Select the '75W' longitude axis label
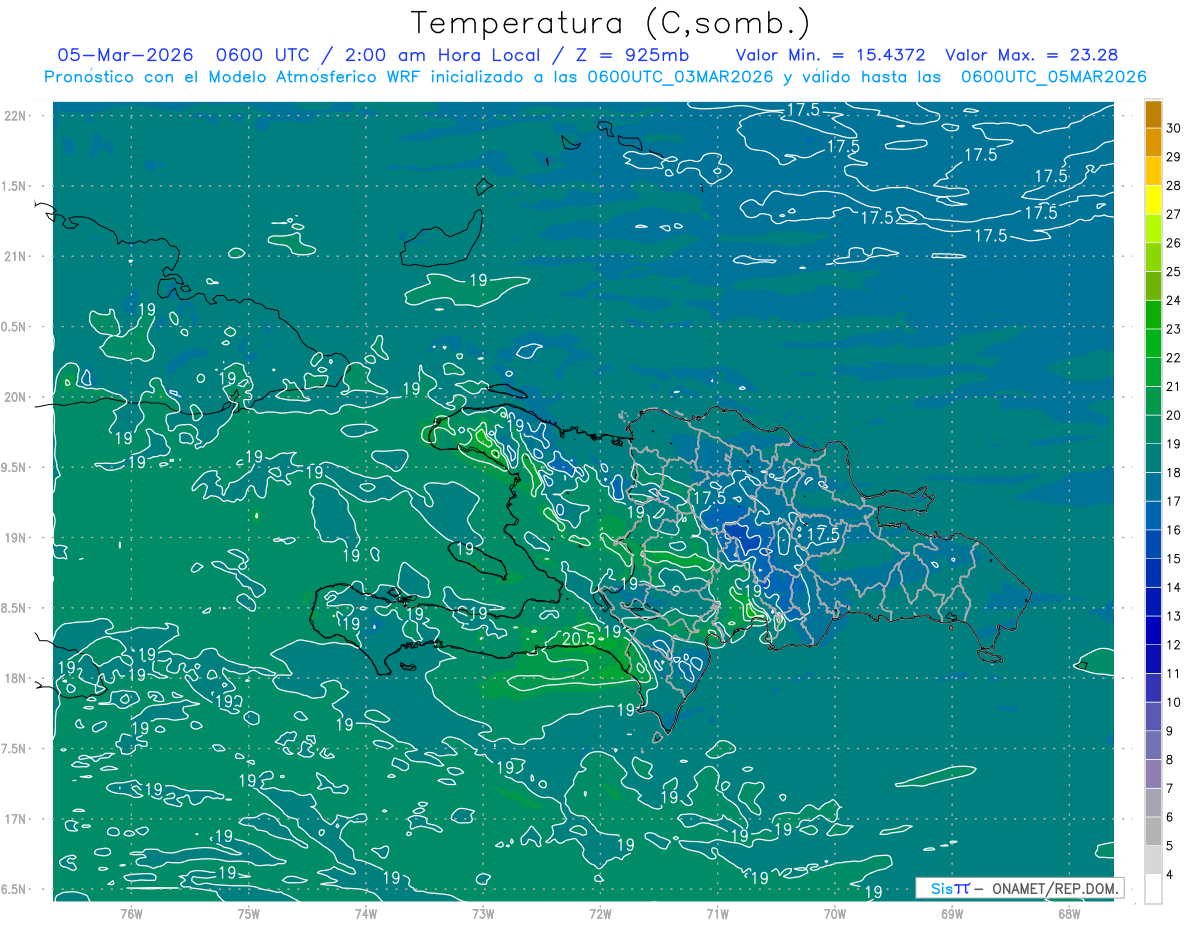The height and width of the screenshot is (927, 1200). (x=249, y=913)
